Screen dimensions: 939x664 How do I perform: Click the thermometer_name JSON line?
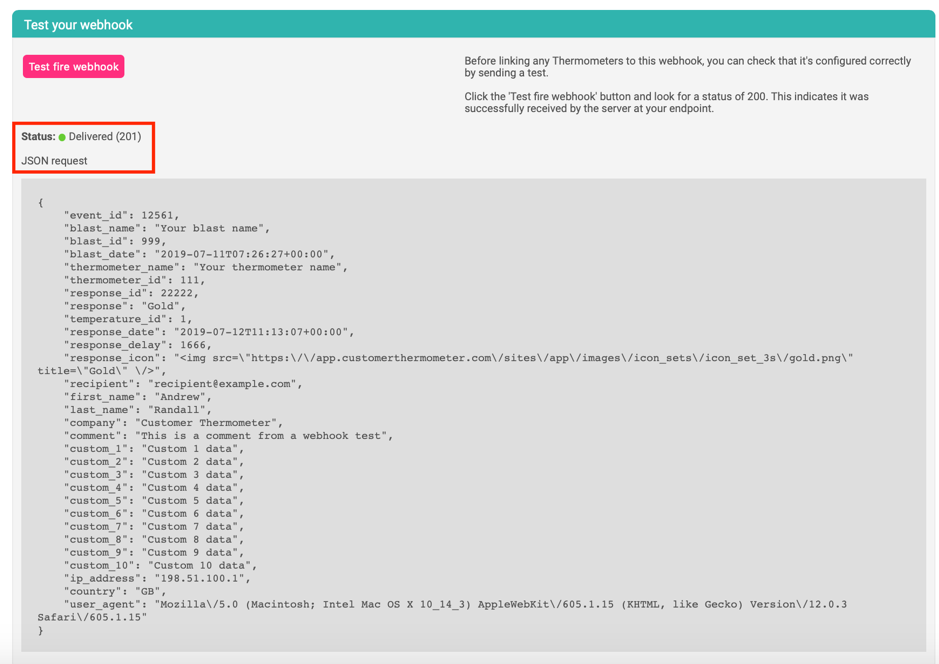point(205,267)
